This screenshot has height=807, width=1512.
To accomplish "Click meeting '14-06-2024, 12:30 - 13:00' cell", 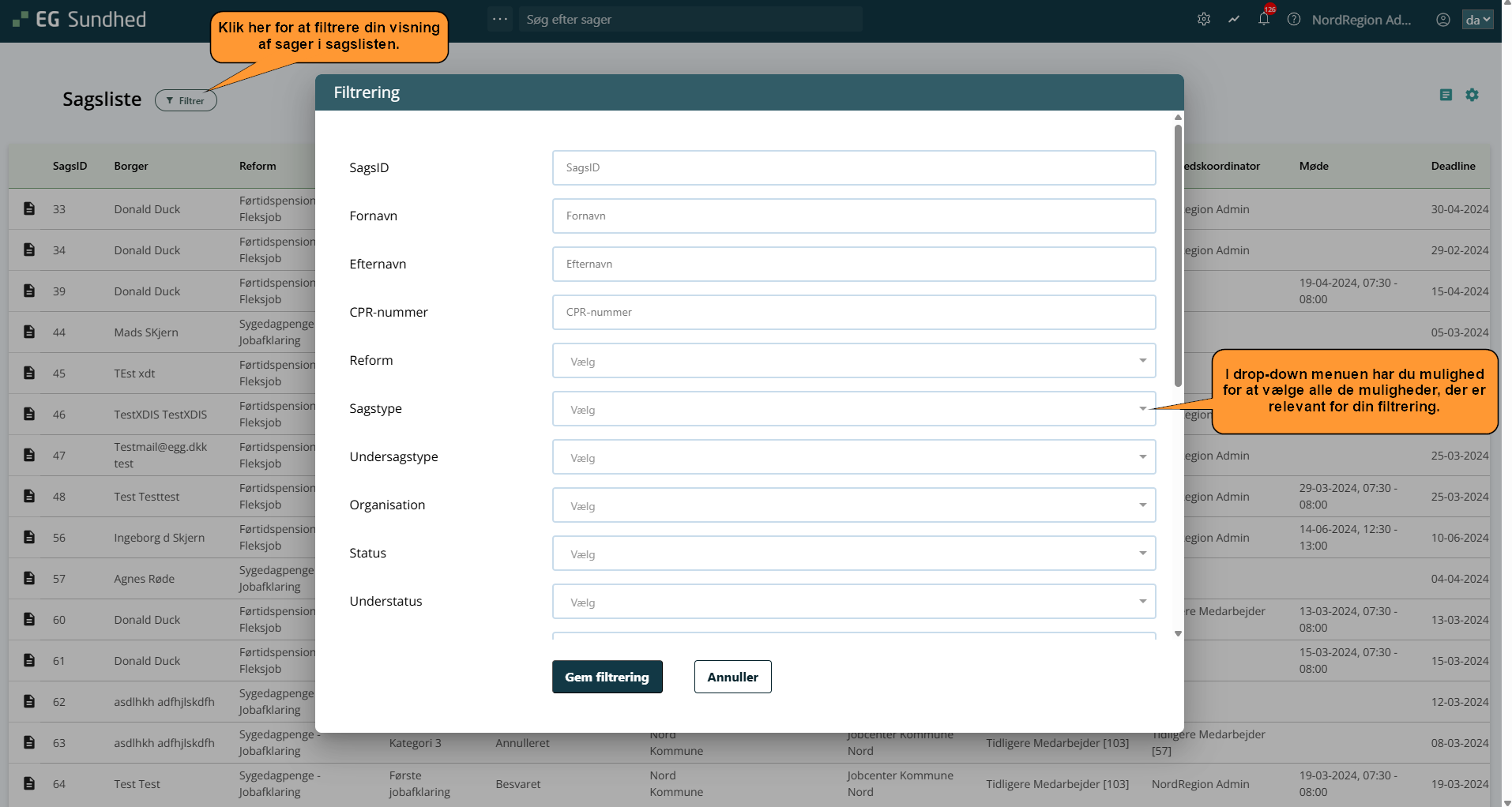I will tap(1348, 537).
